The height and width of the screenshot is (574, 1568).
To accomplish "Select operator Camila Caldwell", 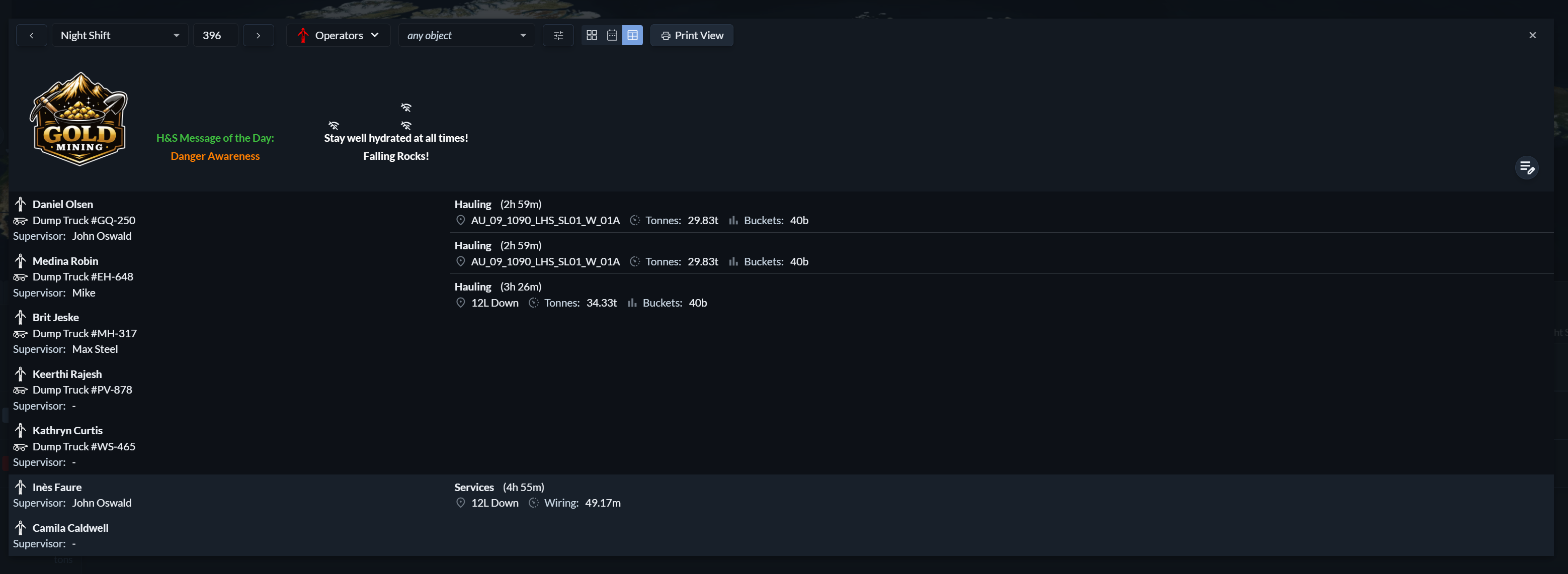I will [70, 528].
